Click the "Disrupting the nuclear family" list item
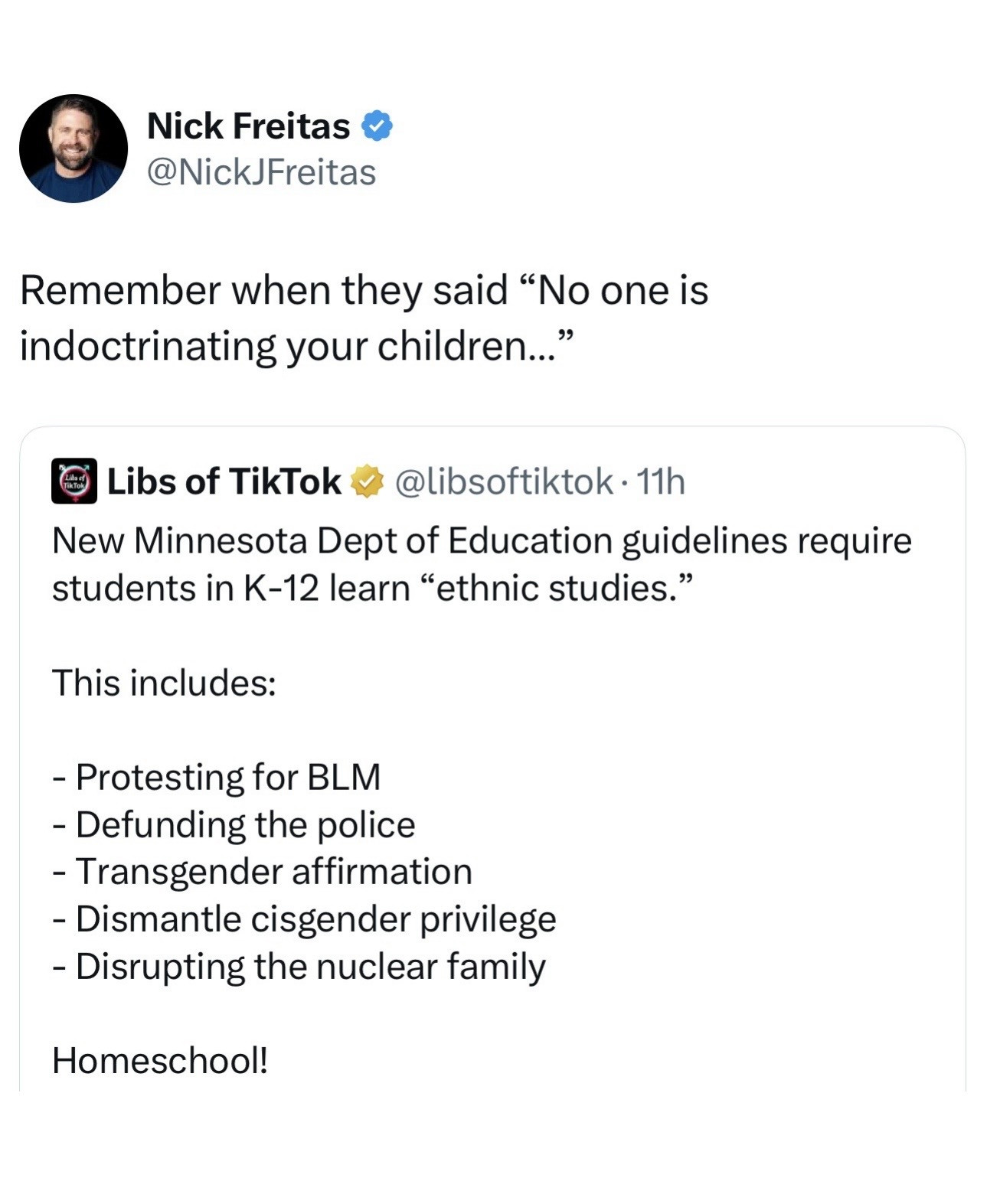The height and width of the screenshot is (1204, 987). [x=310, y=967]
